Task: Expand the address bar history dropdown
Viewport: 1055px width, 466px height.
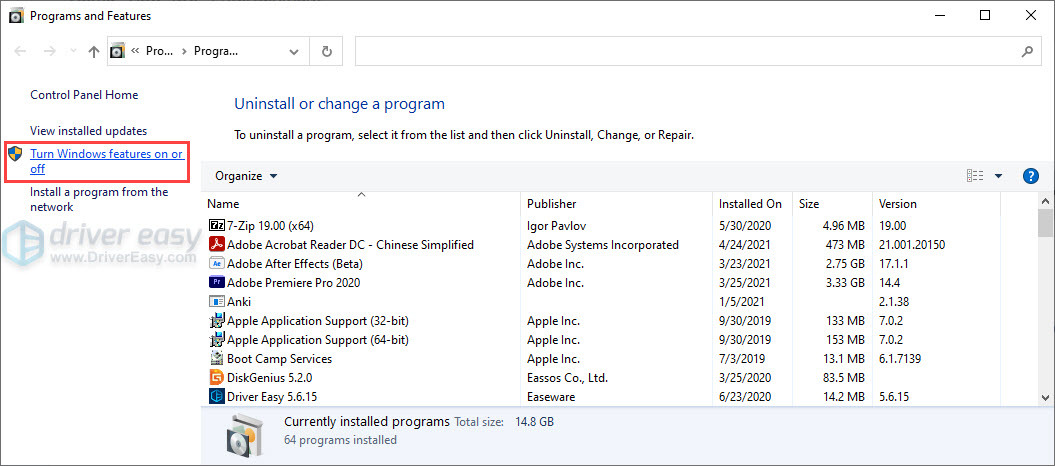Action: [x=294, y=51]
